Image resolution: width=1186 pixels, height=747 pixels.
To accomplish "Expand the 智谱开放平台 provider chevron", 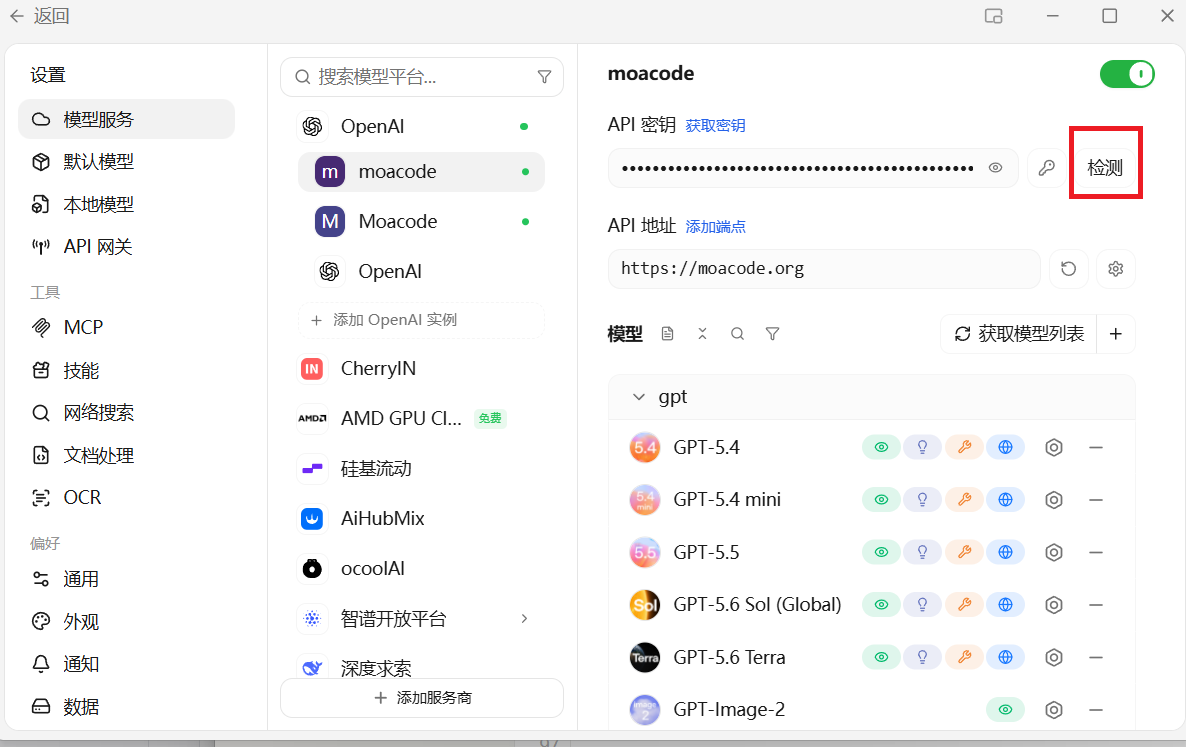I will [x=524, y=618].
